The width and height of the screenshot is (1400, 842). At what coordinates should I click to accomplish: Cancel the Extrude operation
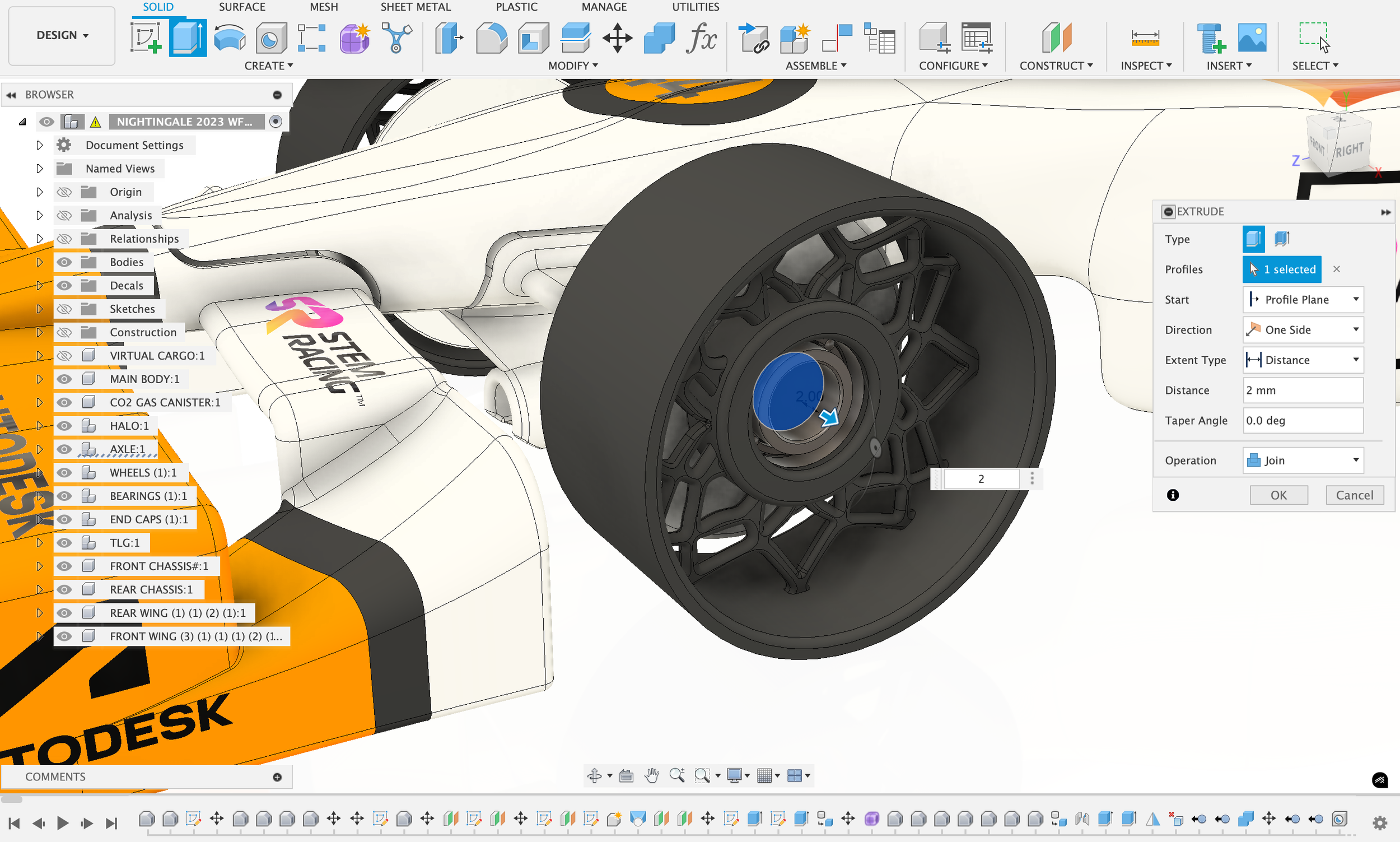(1354, 495)
